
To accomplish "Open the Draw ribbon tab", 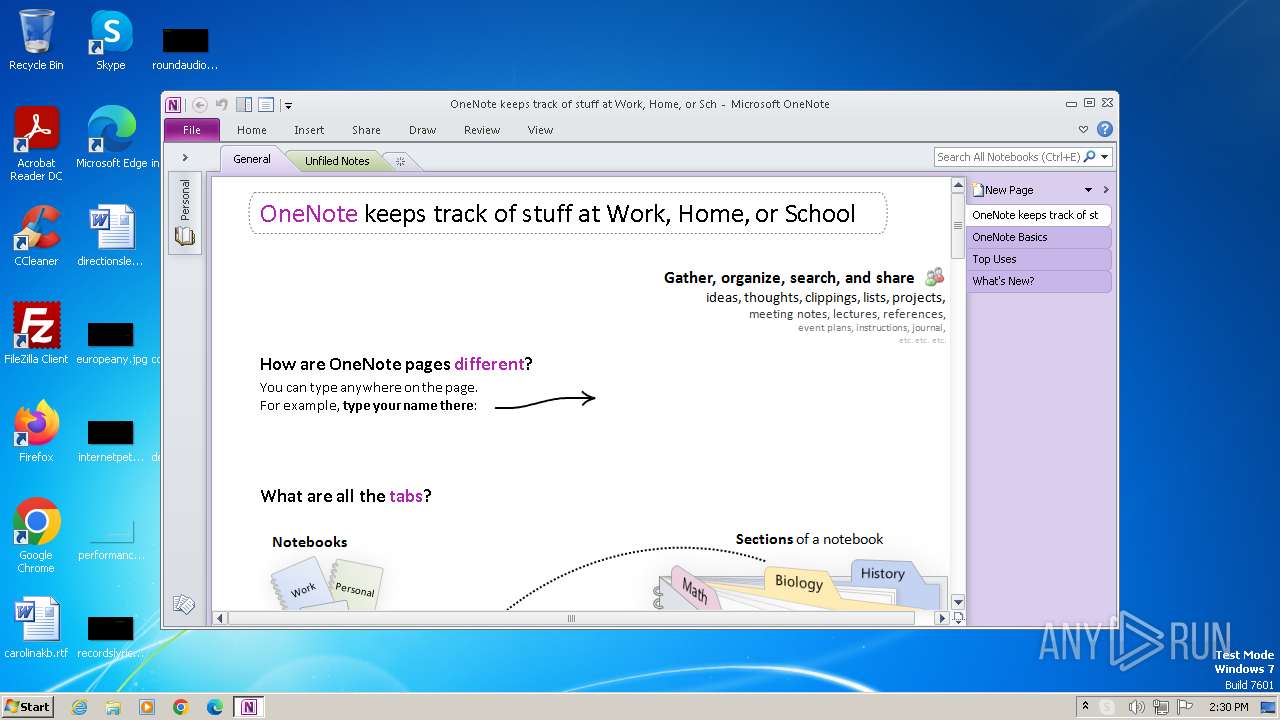I will tap(423, 130).
